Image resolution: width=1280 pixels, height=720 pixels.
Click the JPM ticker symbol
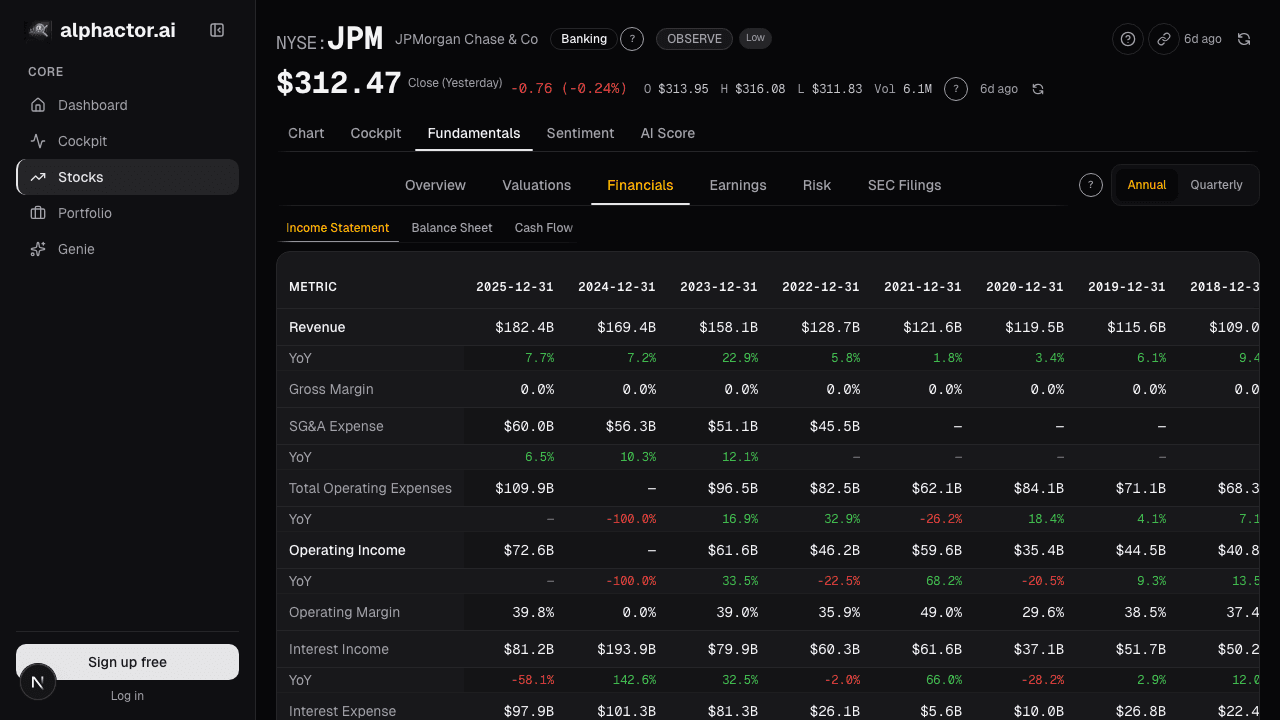(x=355, y=39)
